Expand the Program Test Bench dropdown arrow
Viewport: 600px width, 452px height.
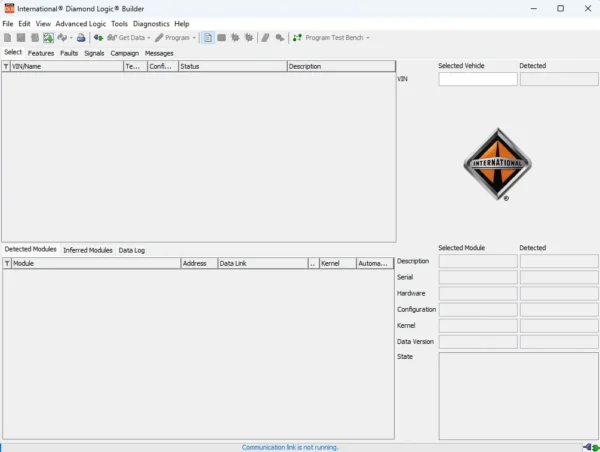pos(368,38)
